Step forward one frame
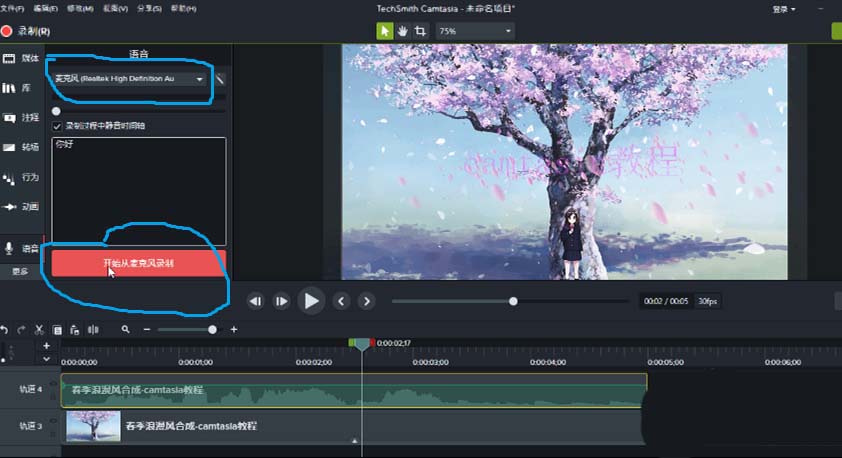This screenshot has height=458, width=842. point(281,301)
